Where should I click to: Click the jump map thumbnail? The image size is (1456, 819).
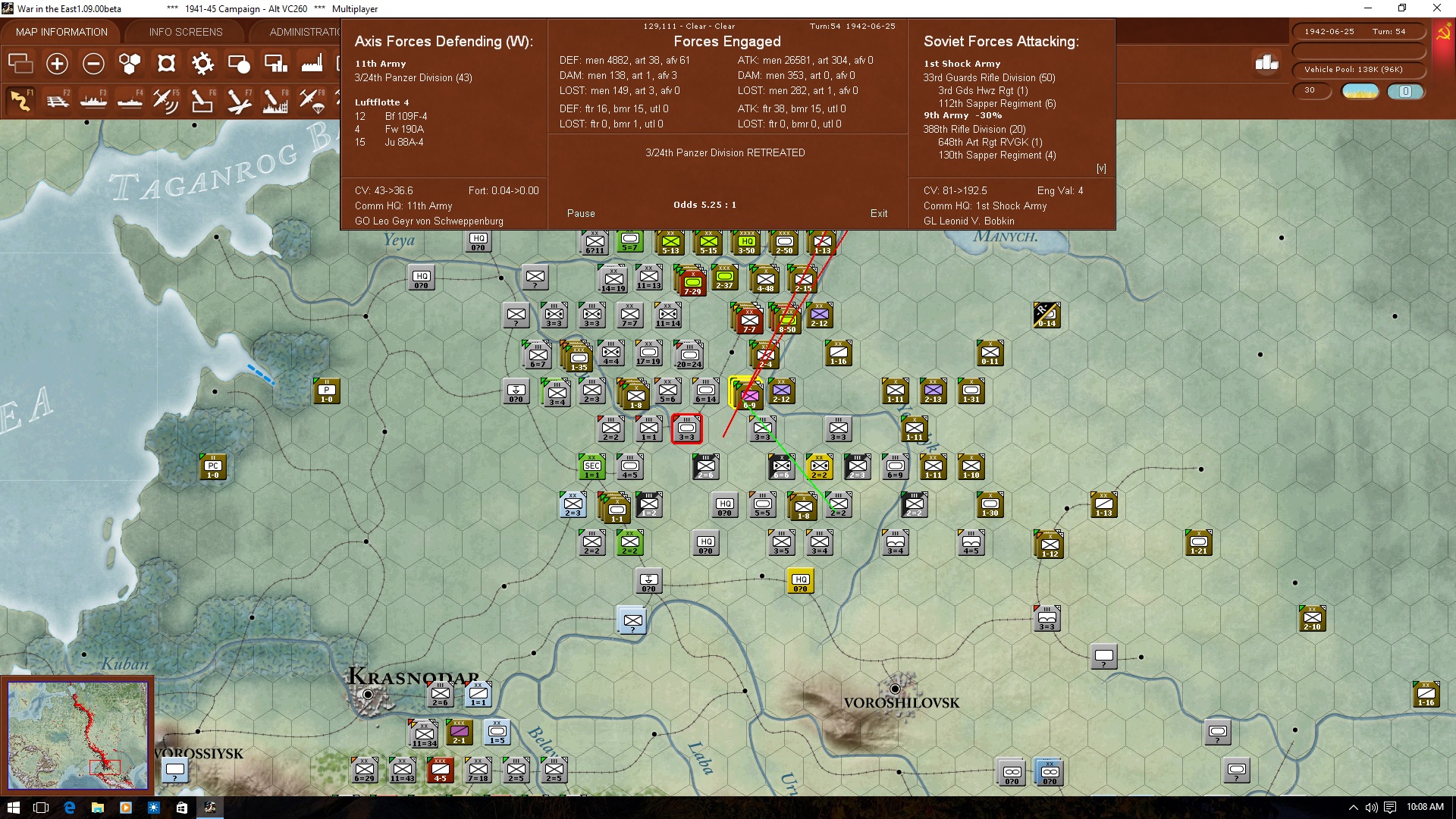(x=77, y=736)
